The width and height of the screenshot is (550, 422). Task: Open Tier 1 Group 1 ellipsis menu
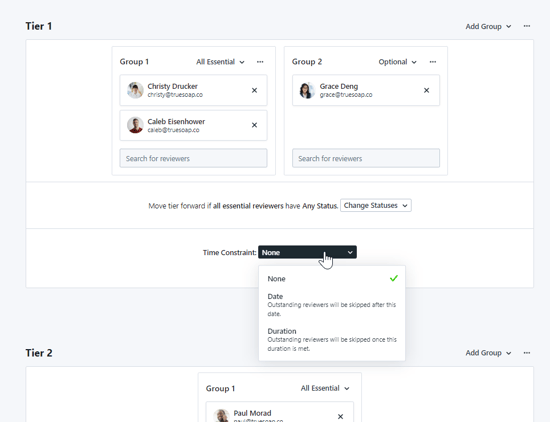coord(260,62)
